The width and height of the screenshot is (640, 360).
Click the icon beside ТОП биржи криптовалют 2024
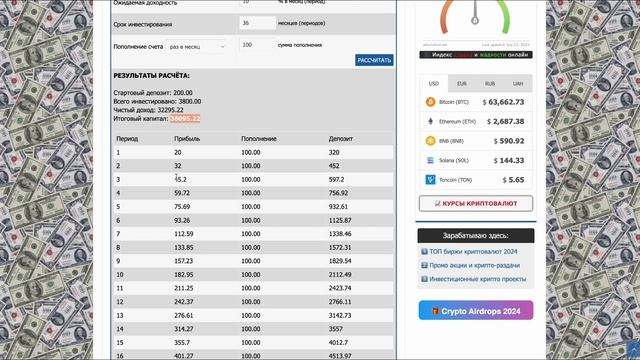coord(424,252)
